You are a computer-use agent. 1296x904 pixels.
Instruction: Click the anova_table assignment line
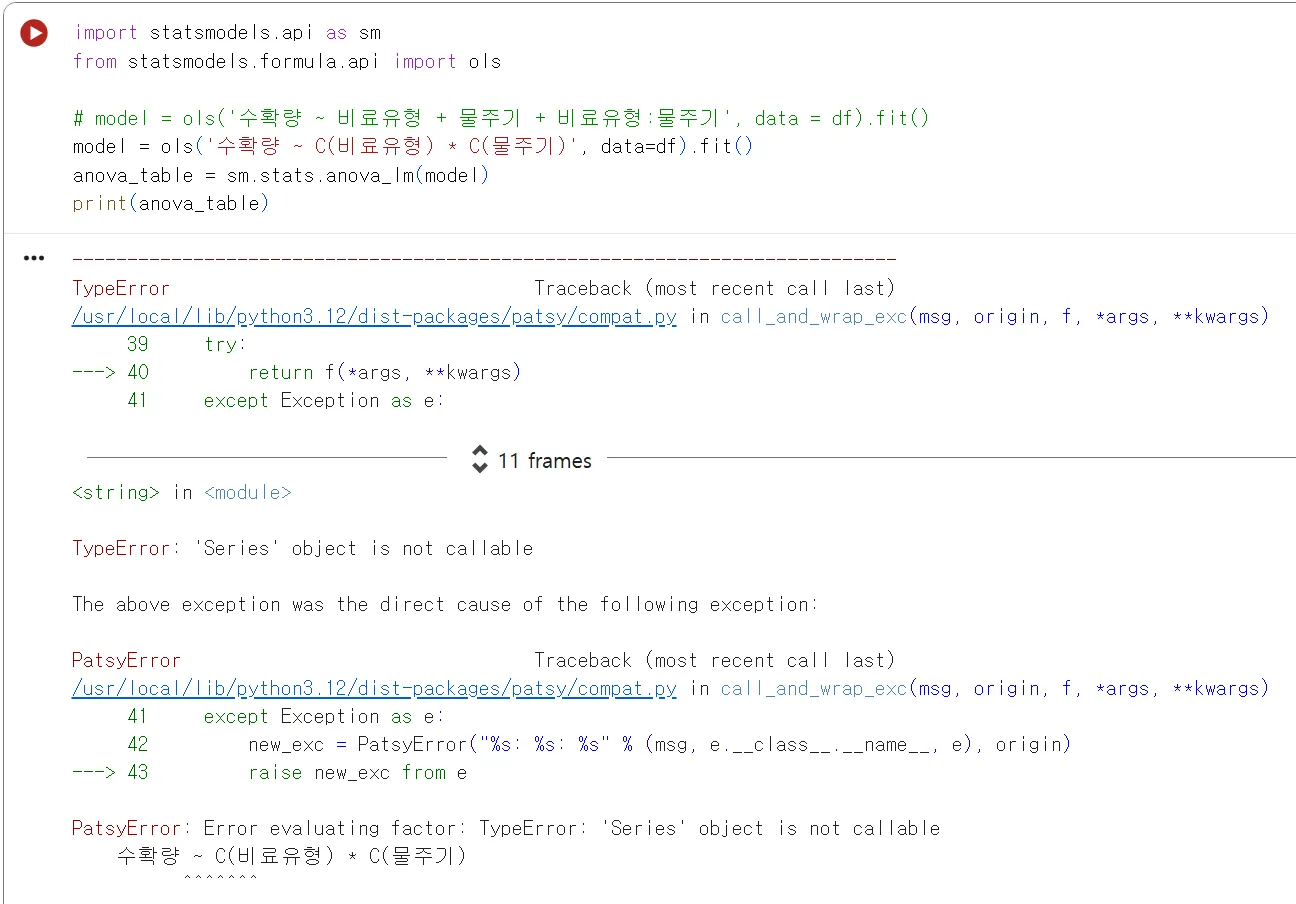pyautogui.click(x=280, y=174)
